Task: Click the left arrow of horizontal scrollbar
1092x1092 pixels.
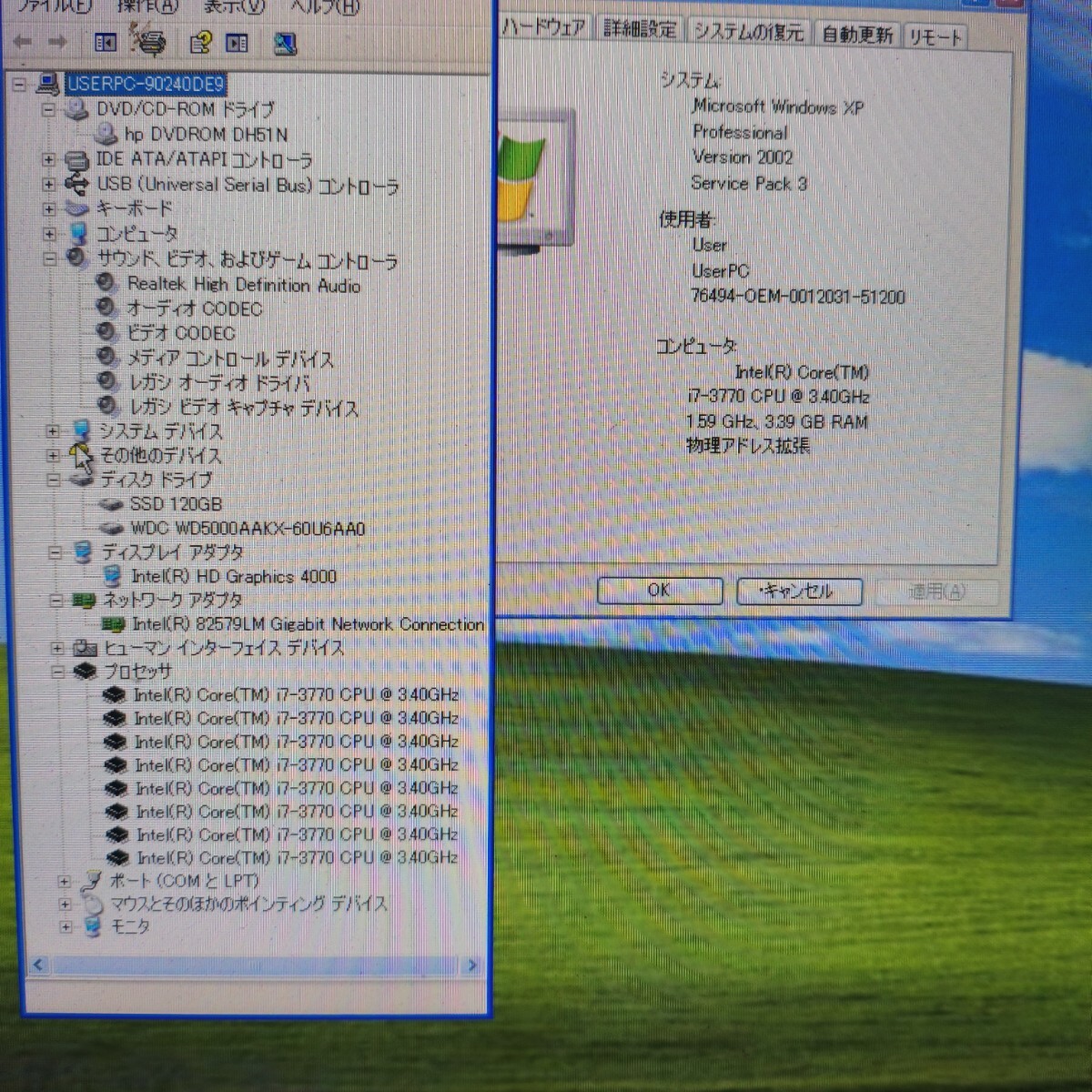Action: (x=38, y=965)
